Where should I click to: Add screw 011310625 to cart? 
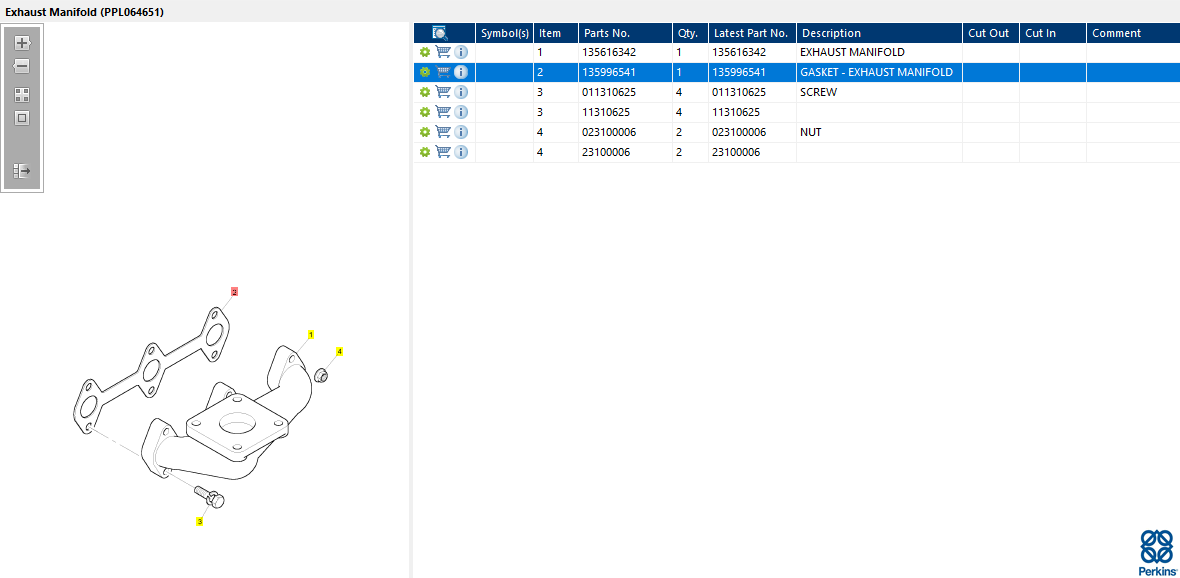coord(443,91)
